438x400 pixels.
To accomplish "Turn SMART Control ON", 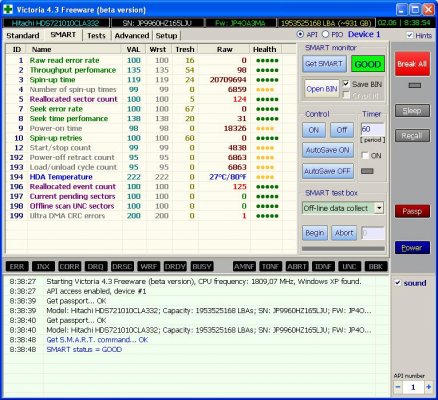I will pyautogui.click(x=314, y=130).
